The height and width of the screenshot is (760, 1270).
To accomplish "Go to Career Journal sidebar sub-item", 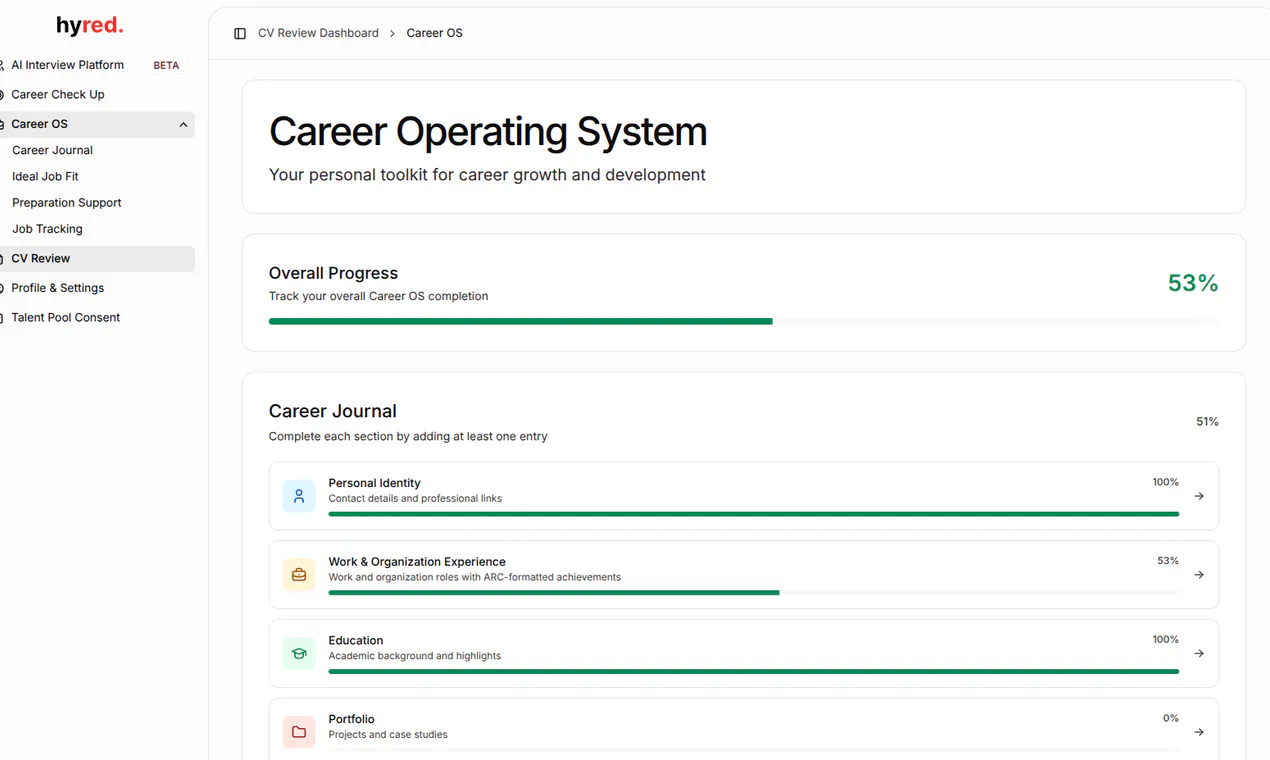I will point(52,150).
